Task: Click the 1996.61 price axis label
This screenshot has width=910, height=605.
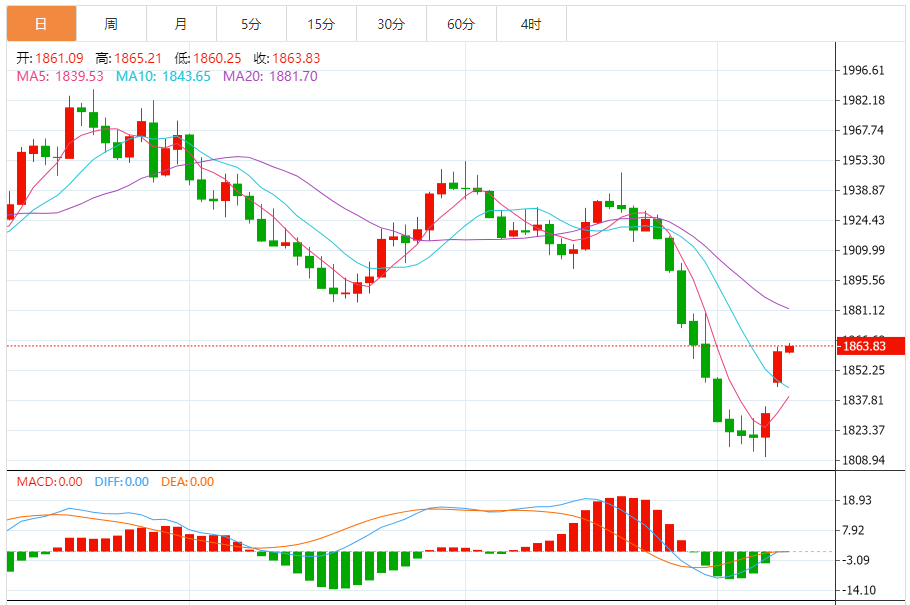Action: [864, 70]
